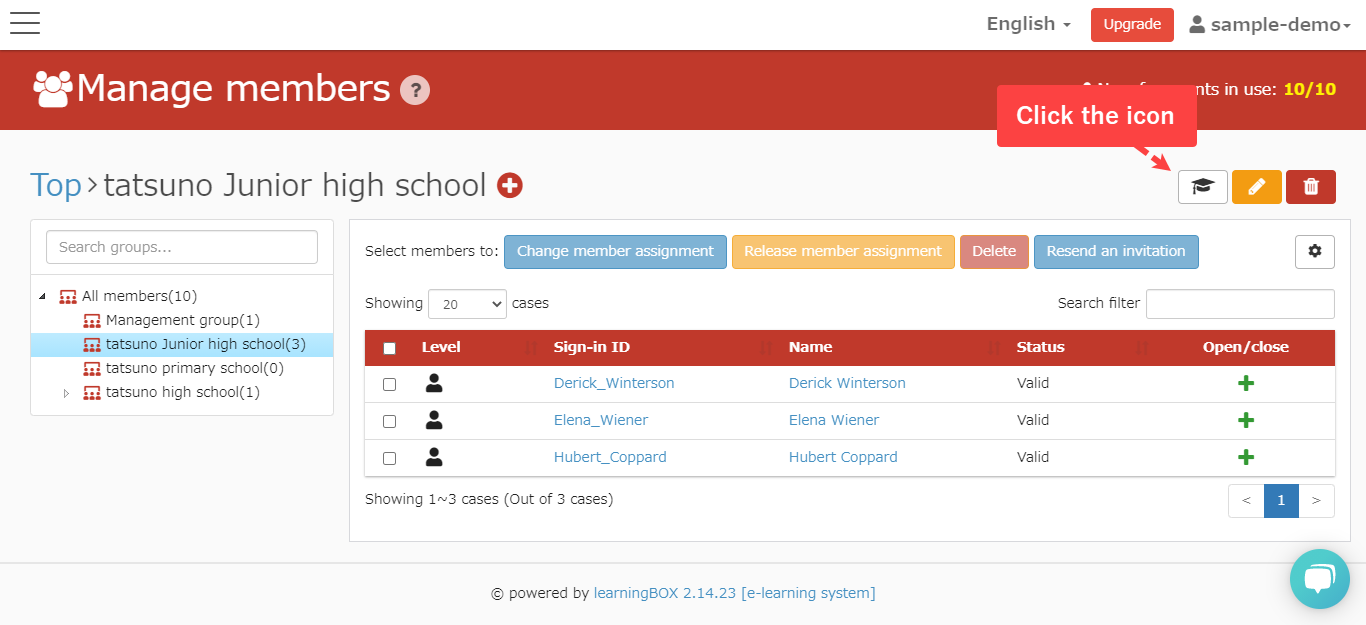Click the help question mark icon
Viewport: 1366px width, 625px height.
(414, 90)
